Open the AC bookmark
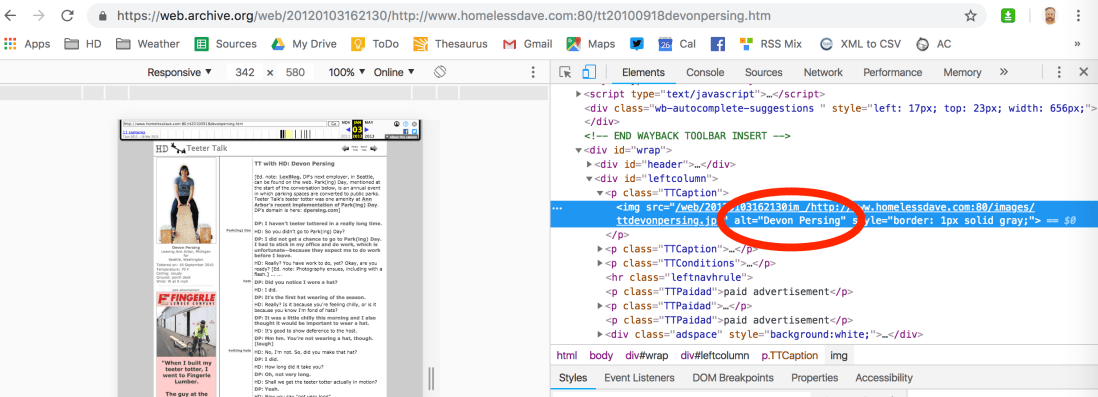 (x=933, y=44)
